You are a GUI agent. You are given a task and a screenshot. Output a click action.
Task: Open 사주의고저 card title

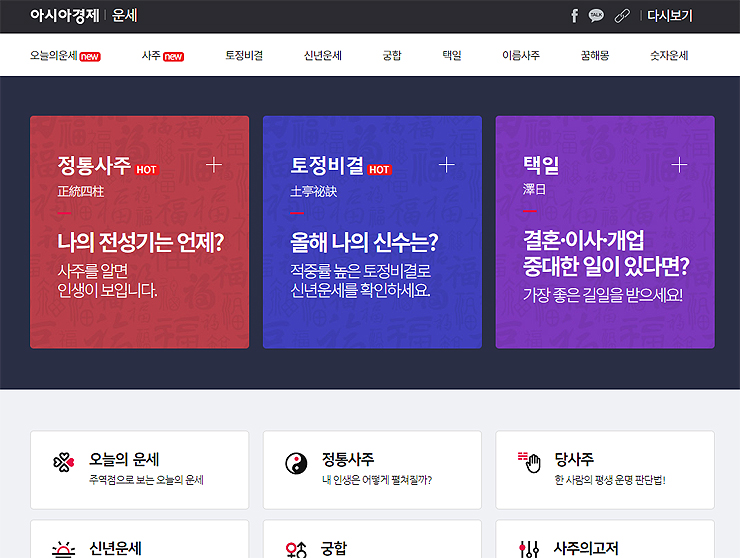point(586,549)
